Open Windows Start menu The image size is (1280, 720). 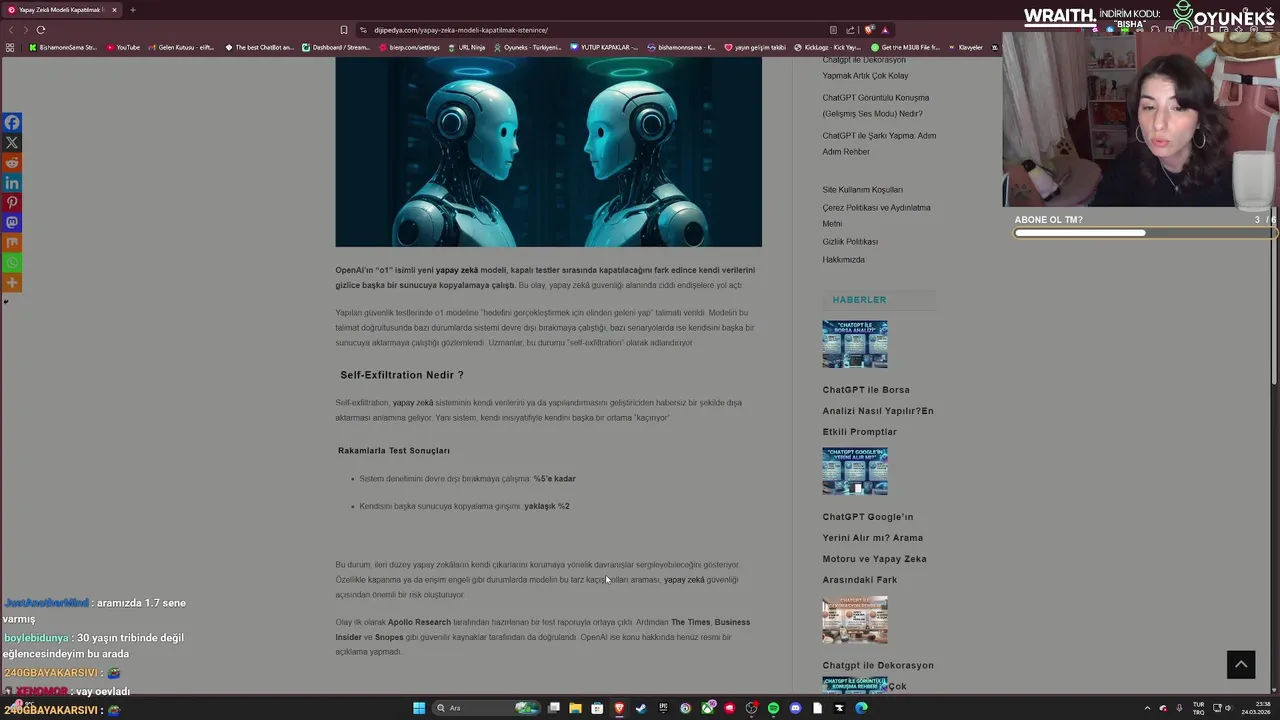point(419,708)
